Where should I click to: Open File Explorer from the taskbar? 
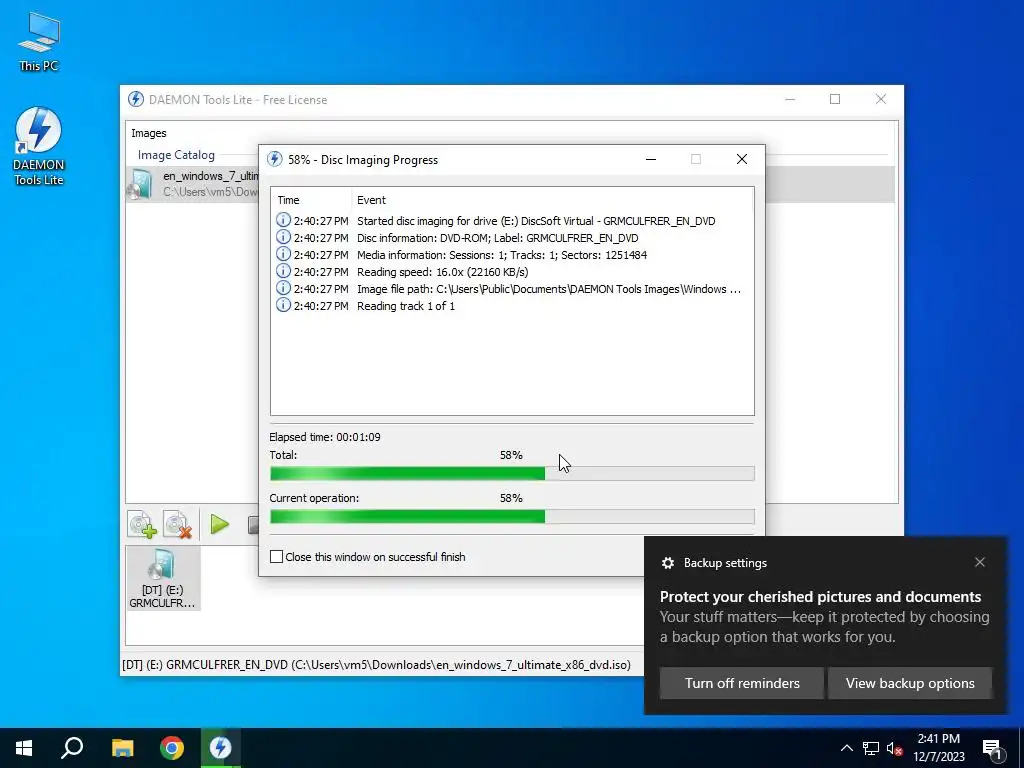tap(122, 748)
